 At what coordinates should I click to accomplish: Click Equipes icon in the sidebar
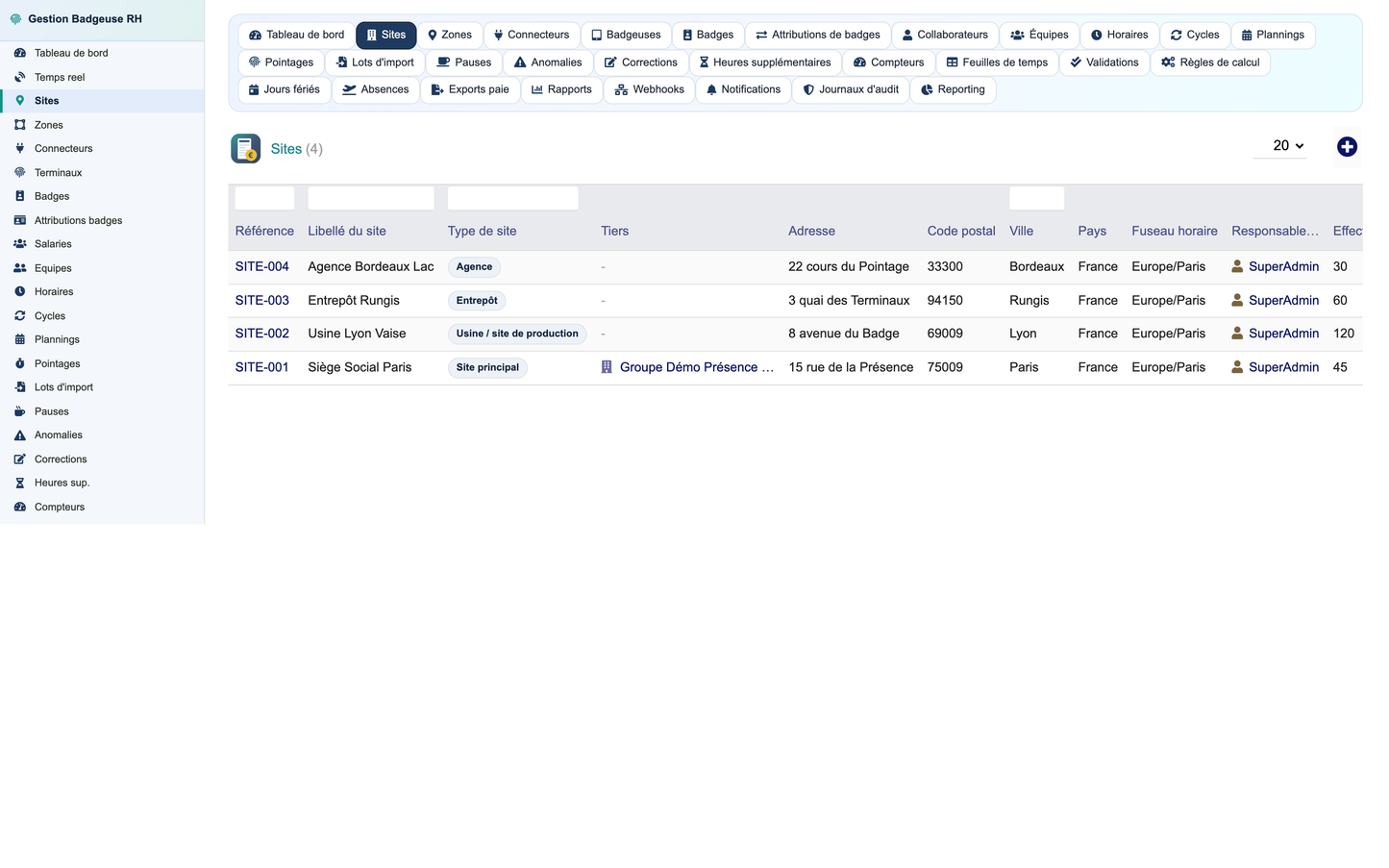coord(19,268)
